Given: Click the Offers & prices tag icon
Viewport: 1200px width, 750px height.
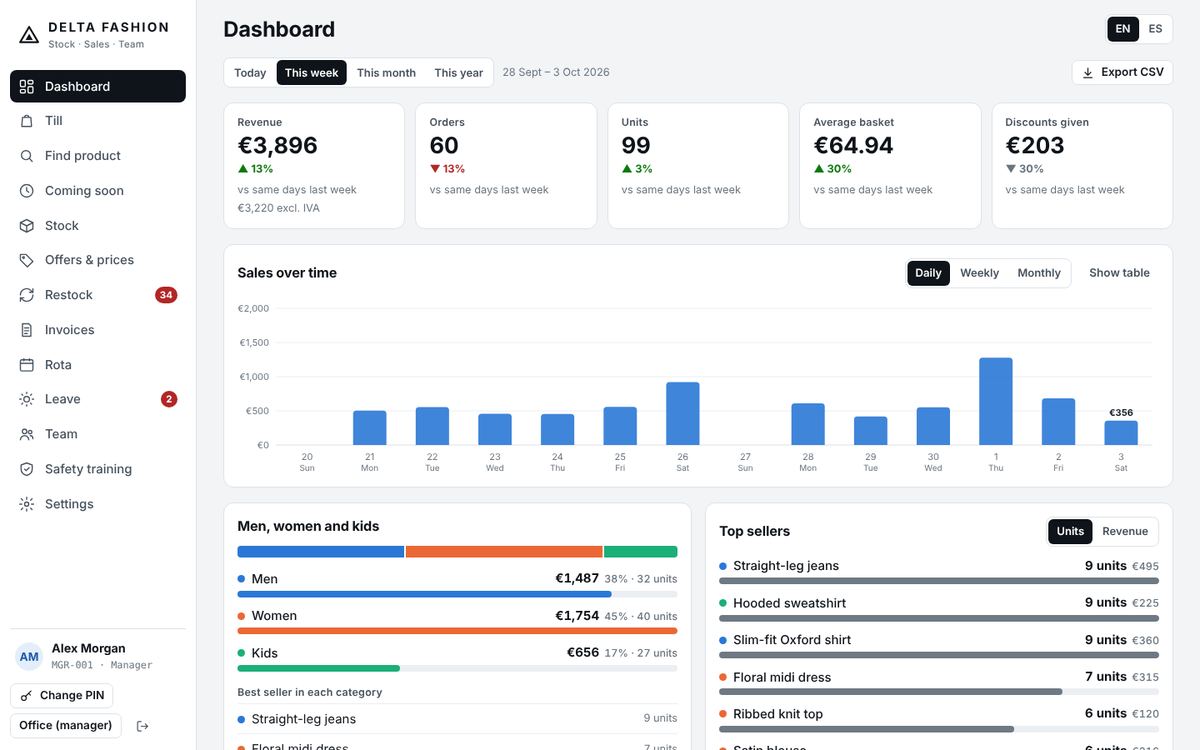Looking at the screenshot, I should click(x=27, y=260).
